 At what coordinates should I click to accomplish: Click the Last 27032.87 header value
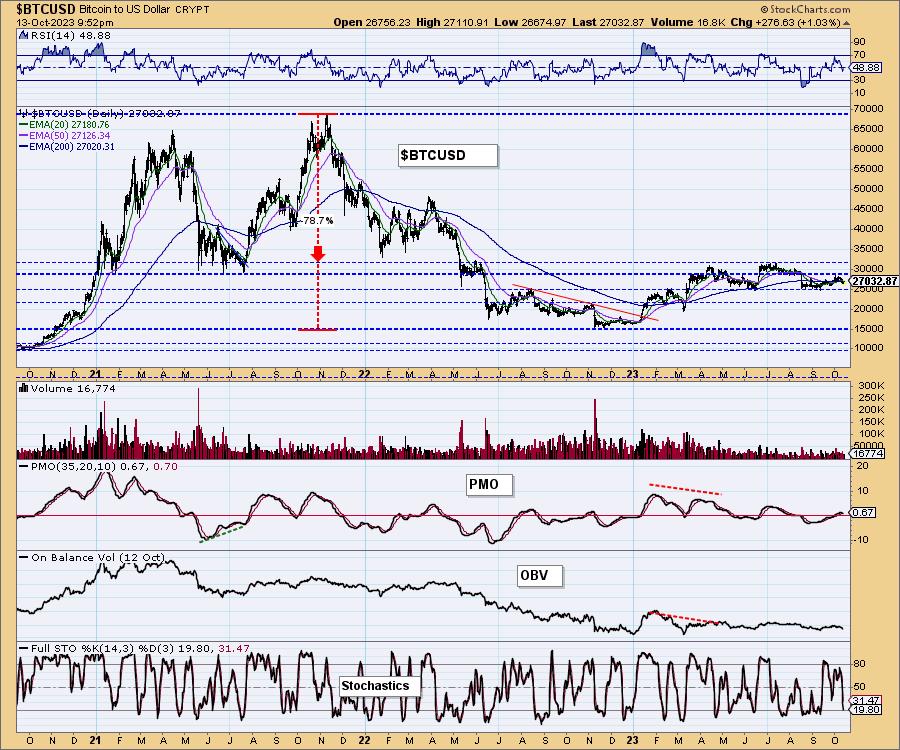tap(608, 22)
